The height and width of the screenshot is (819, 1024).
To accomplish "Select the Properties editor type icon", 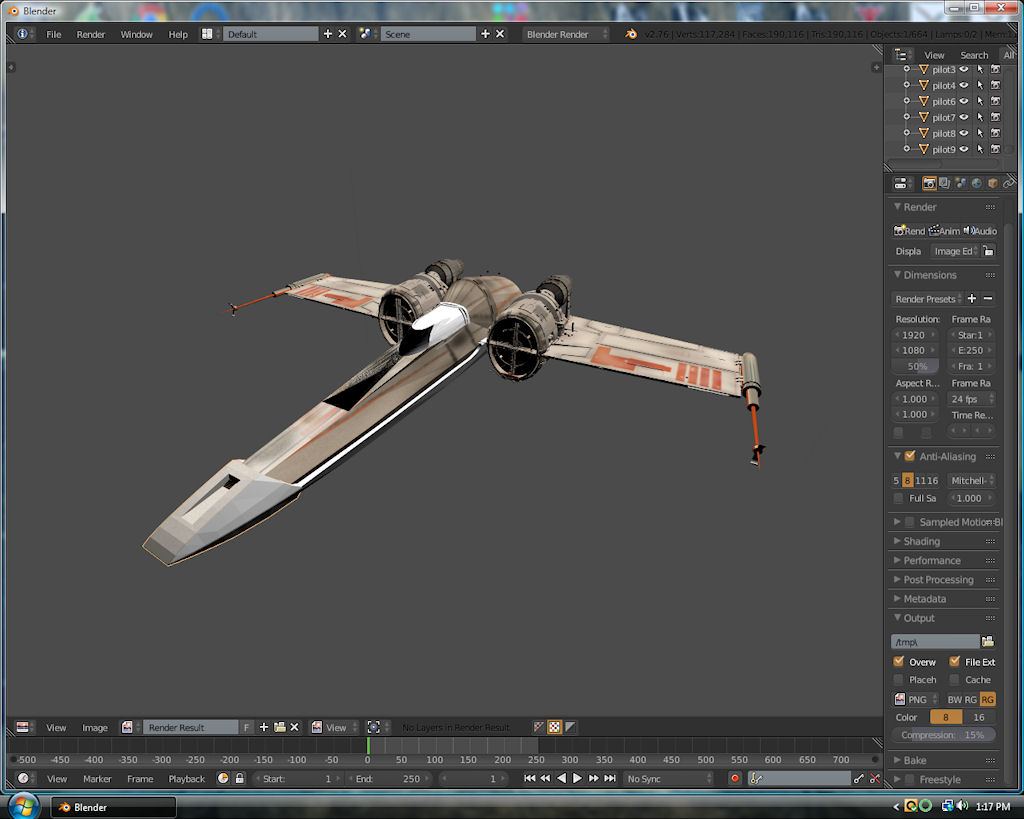I will click(x=901, y=184).
